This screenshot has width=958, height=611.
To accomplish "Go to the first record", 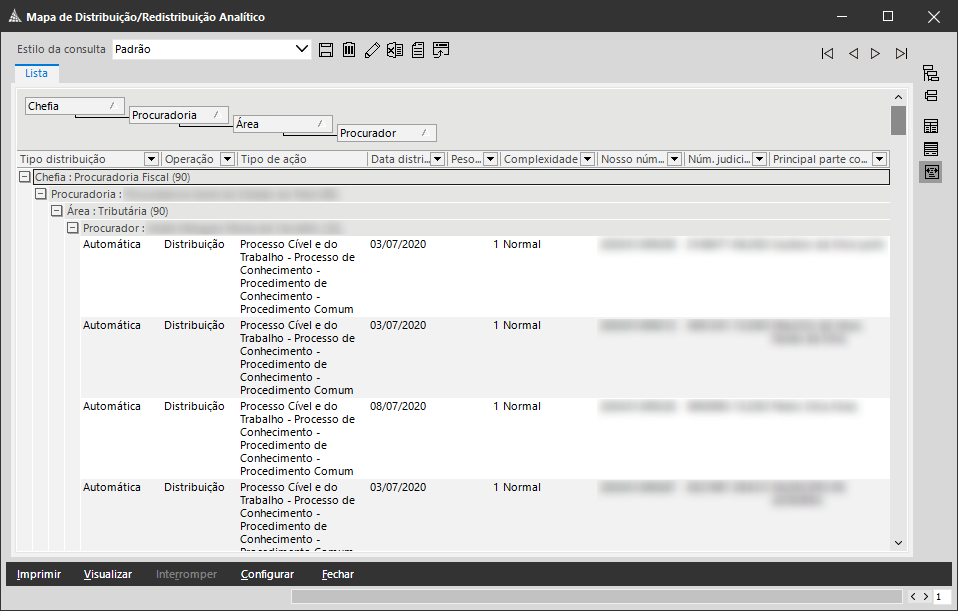I will click(827, 54).
